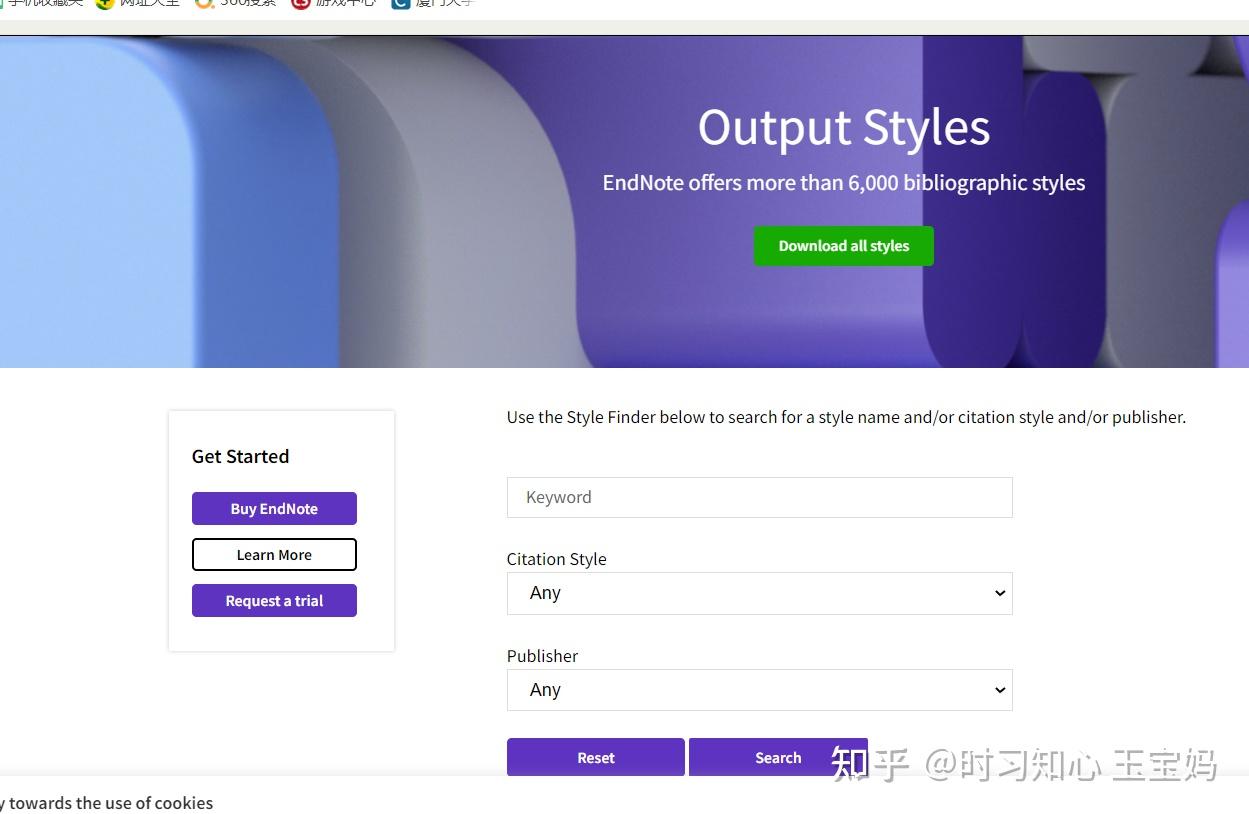Click the Request a trial button
The width and height of the screenshot is (1249, 814).
(x=274, y=601)
